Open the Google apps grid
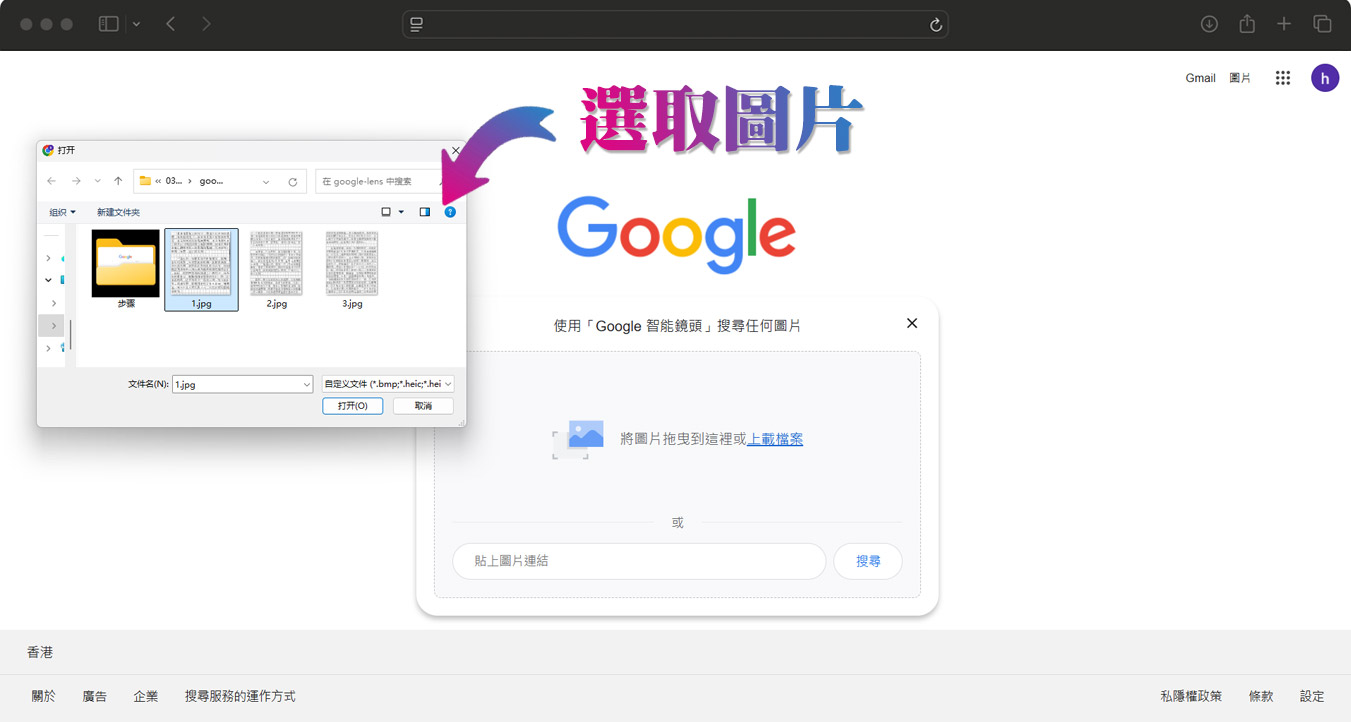Viewport: 1351px width, 722px height. 1283,78
